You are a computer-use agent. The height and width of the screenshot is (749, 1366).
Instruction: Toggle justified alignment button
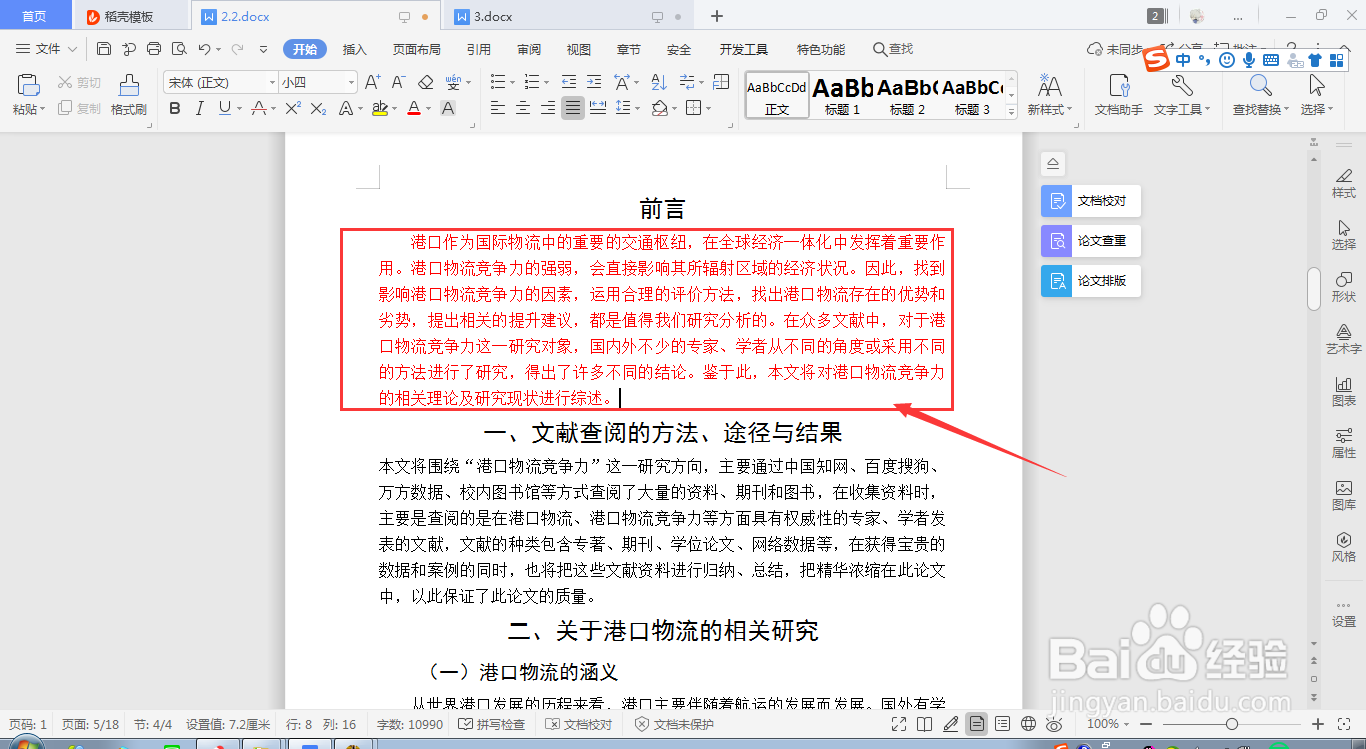572,108
